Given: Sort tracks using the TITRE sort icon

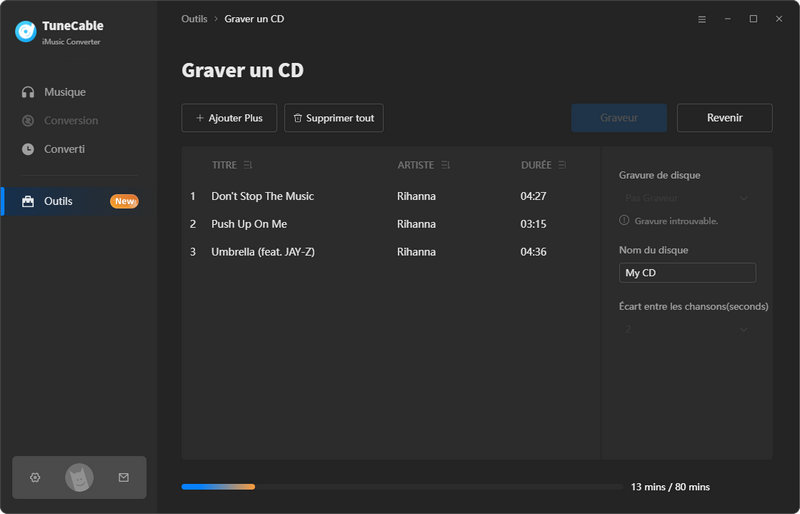Looking at the screenshot, I should [x=247, y=165].
